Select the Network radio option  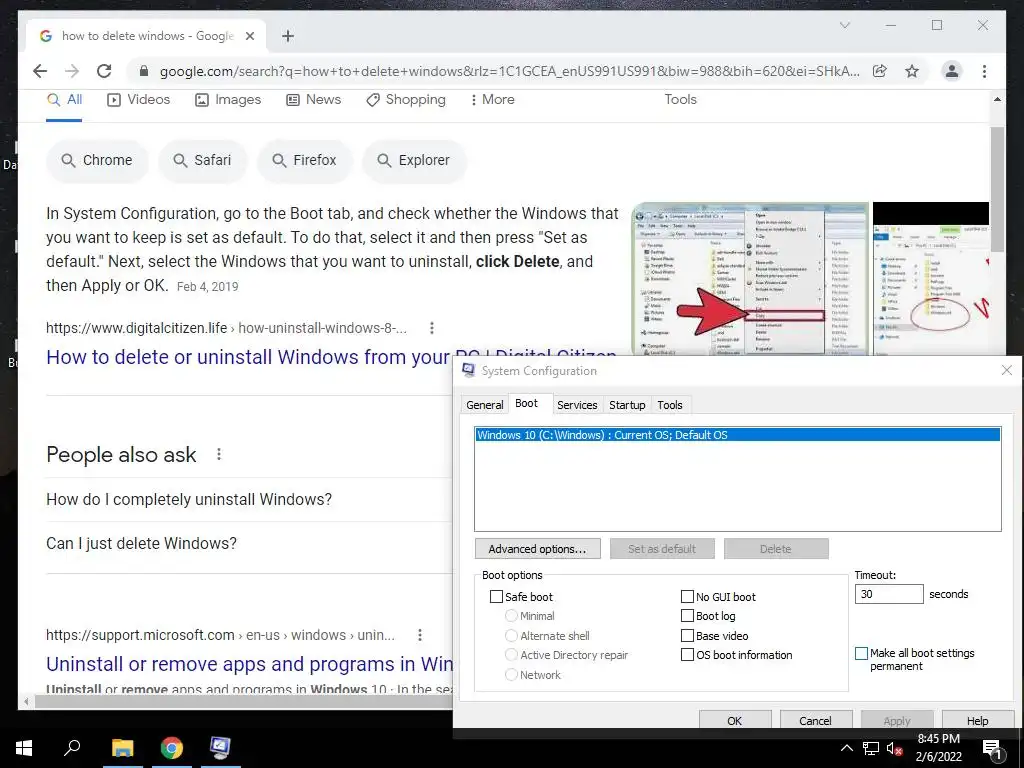pos(511,675)
